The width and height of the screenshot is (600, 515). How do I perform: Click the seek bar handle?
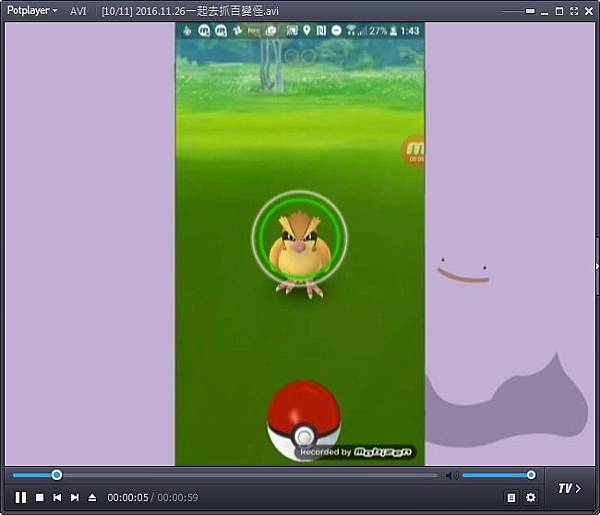point(57,475)
